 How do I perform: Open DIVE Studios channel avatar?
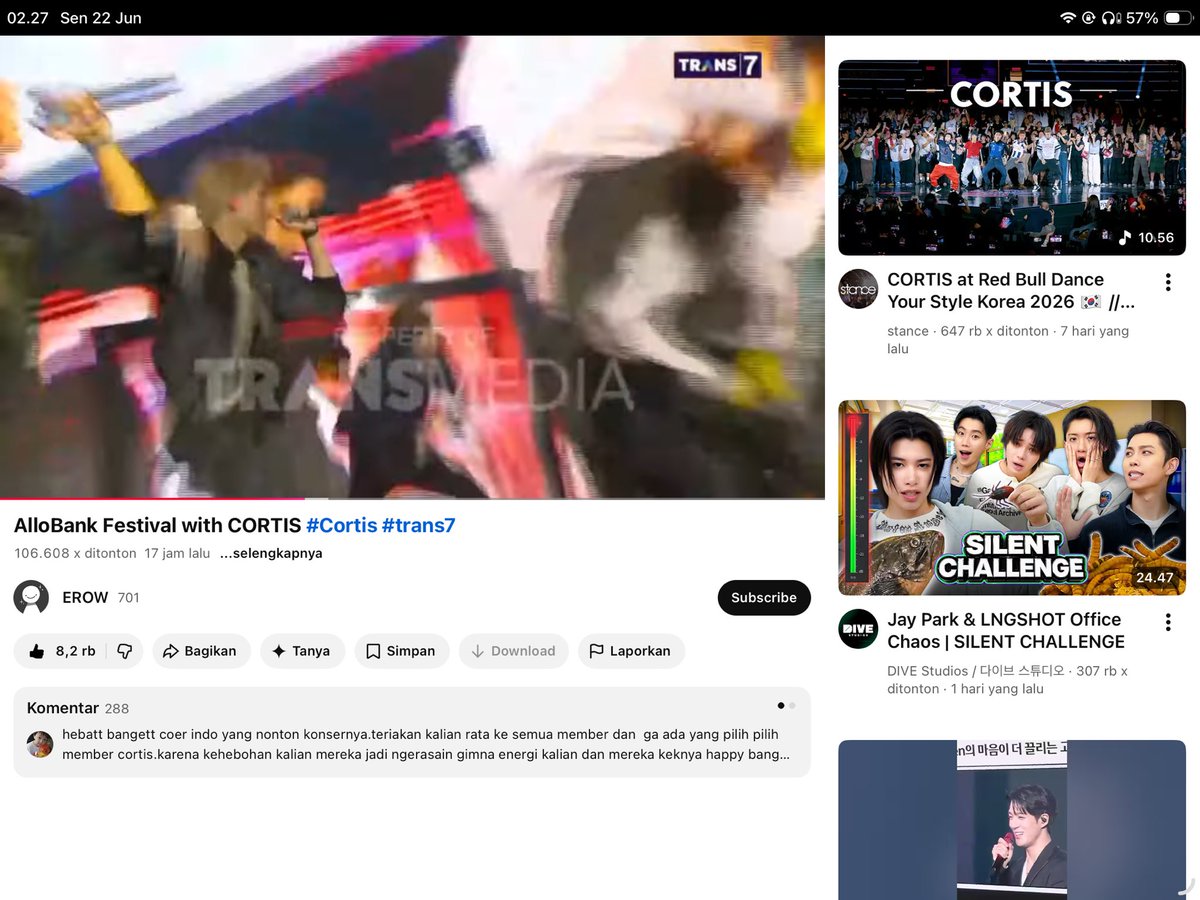coord(858,629)
